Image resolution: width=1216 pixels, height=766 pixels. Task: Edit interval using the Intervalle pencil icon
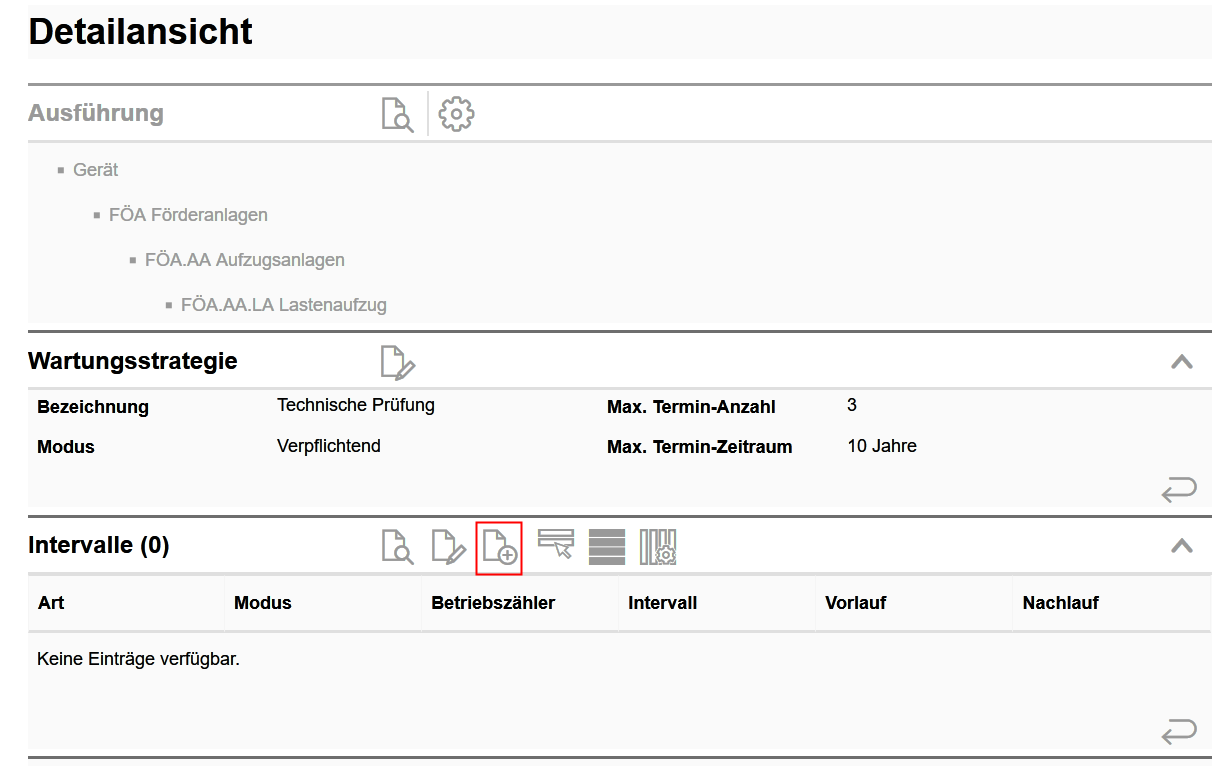[448, 547]
